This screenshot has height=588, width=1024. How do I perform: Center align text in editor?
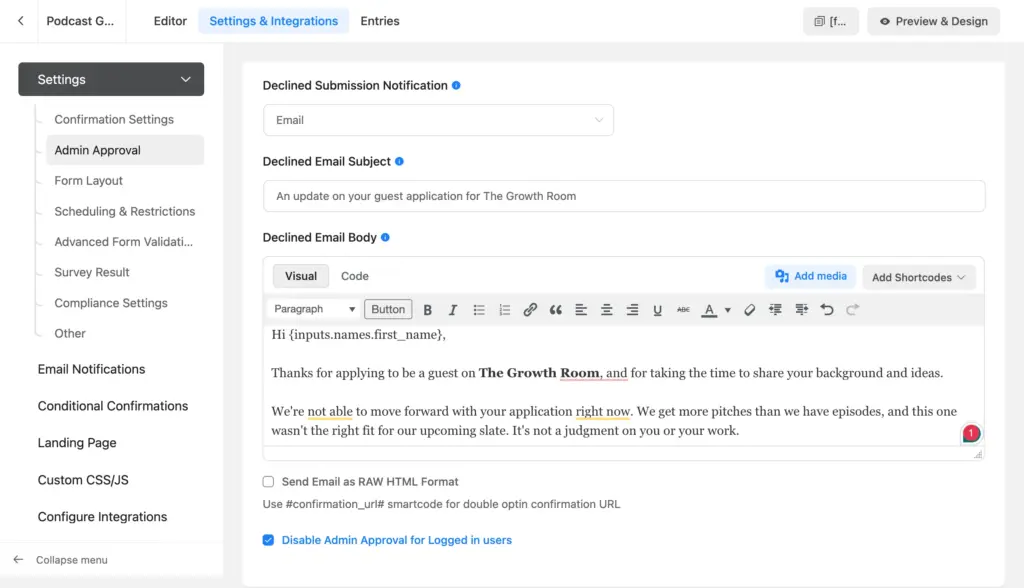coord(606,310)
